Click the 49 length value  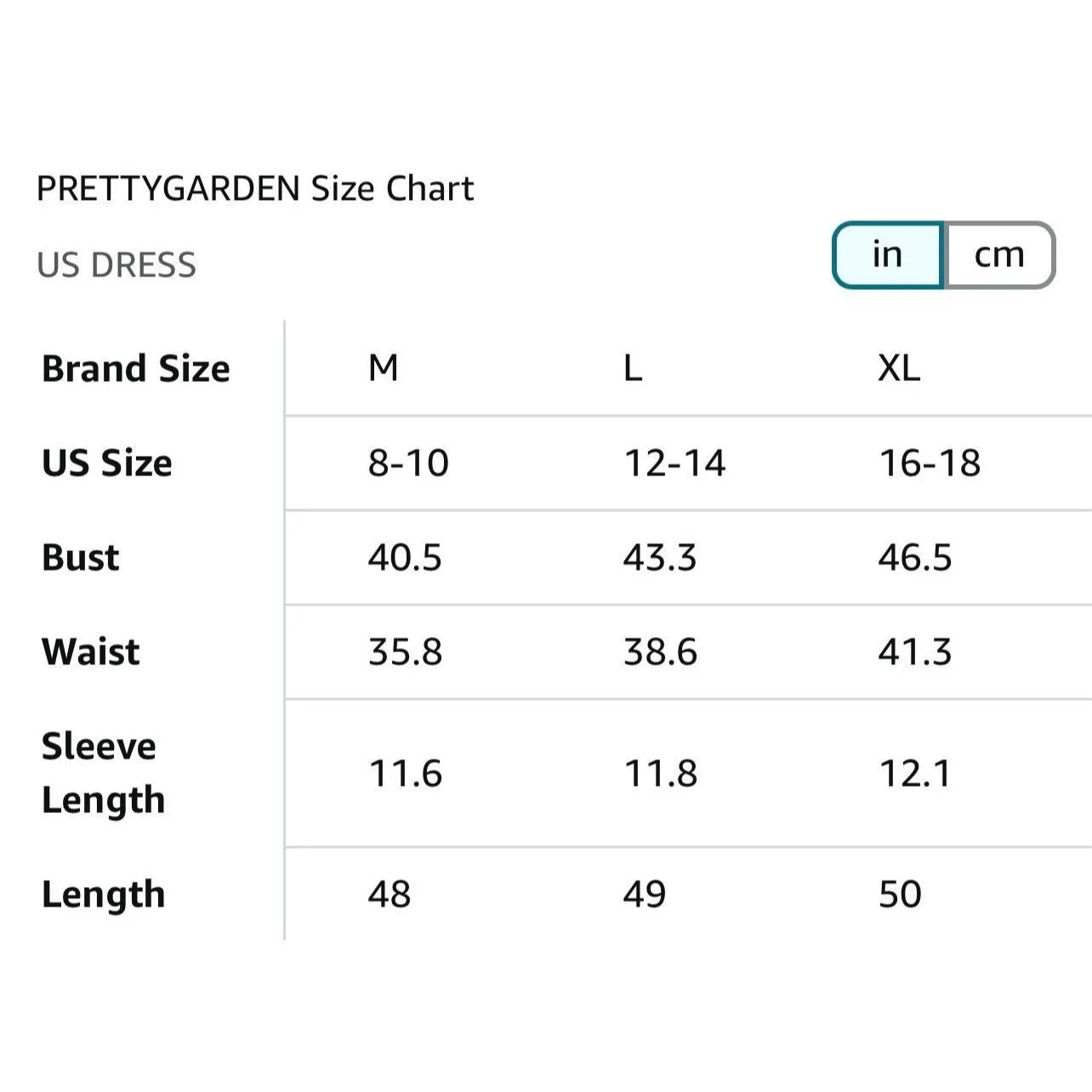[645, 894]
